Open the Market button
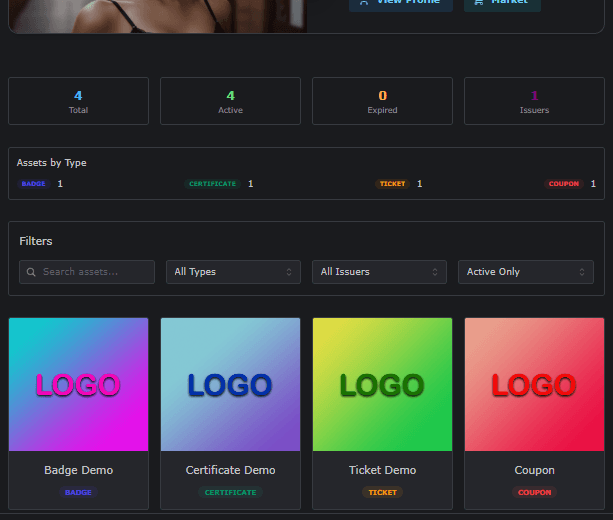 point(502,4)
